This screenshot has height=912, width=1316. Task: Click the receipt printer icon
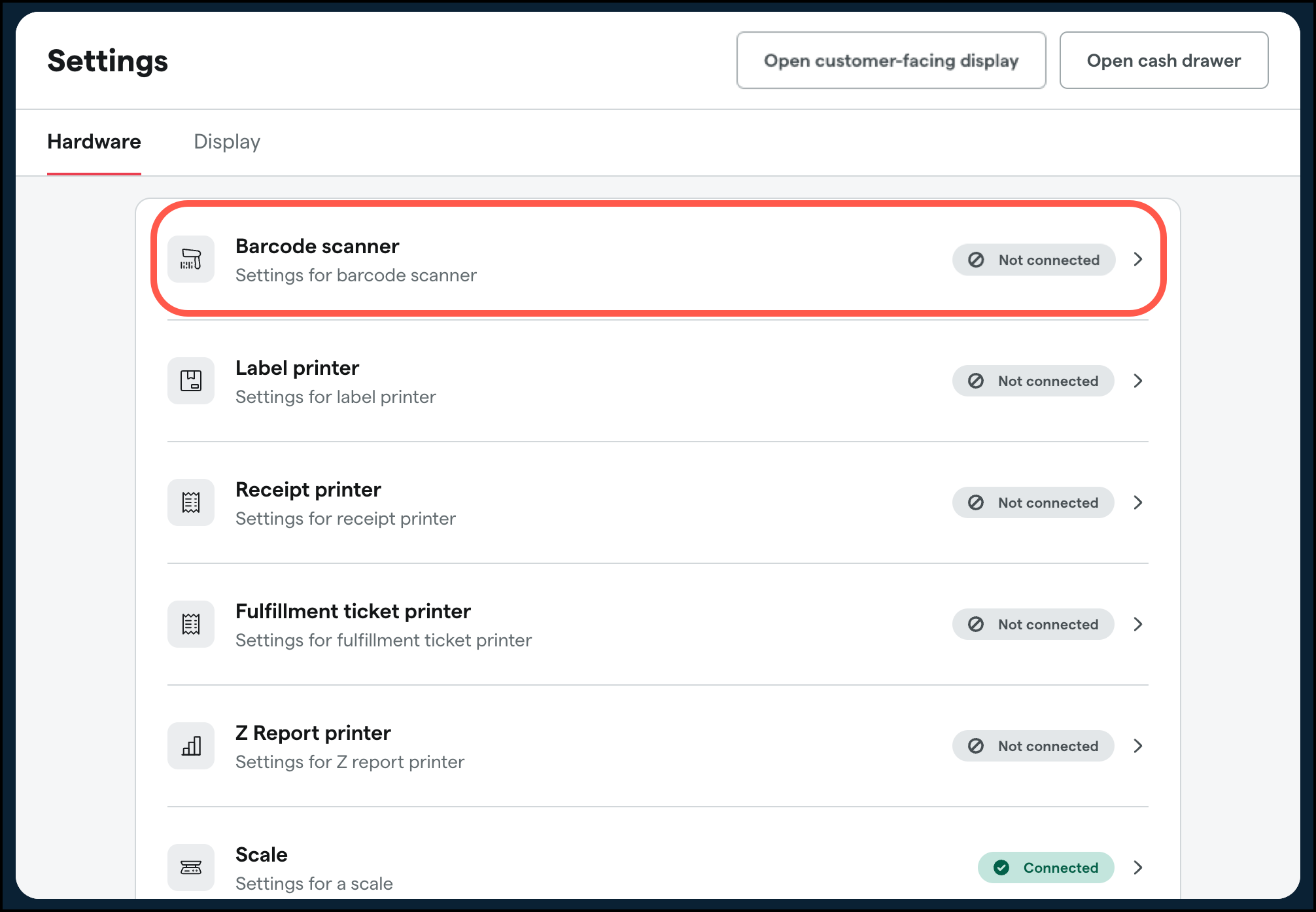tap(191, 502)
